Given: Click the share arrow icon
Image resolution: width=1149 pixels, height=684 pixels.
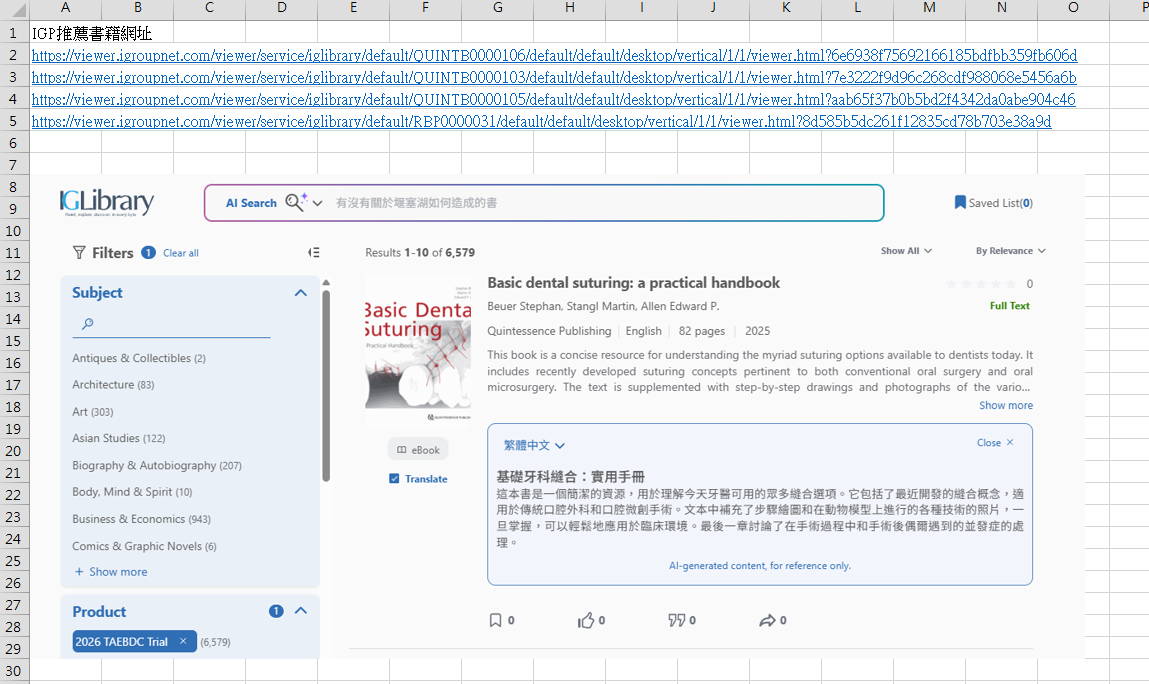Looking at the screenshot, I should coord(767,620).
